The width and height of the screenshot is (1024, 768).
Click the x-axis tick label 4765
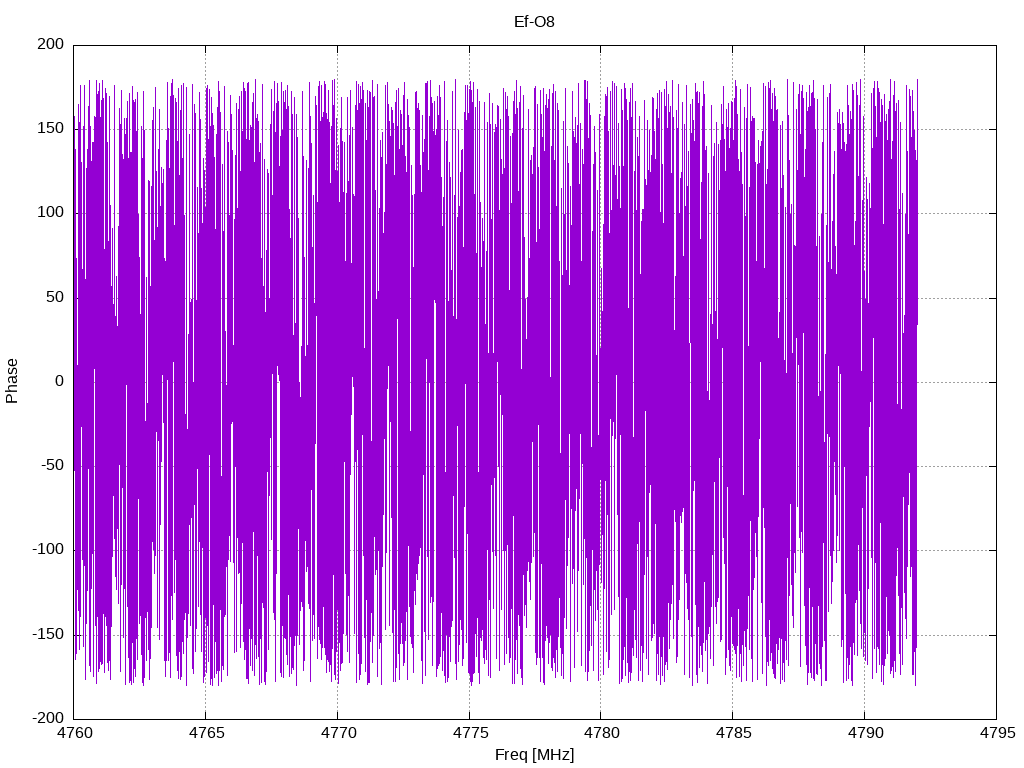coord(206,733)
